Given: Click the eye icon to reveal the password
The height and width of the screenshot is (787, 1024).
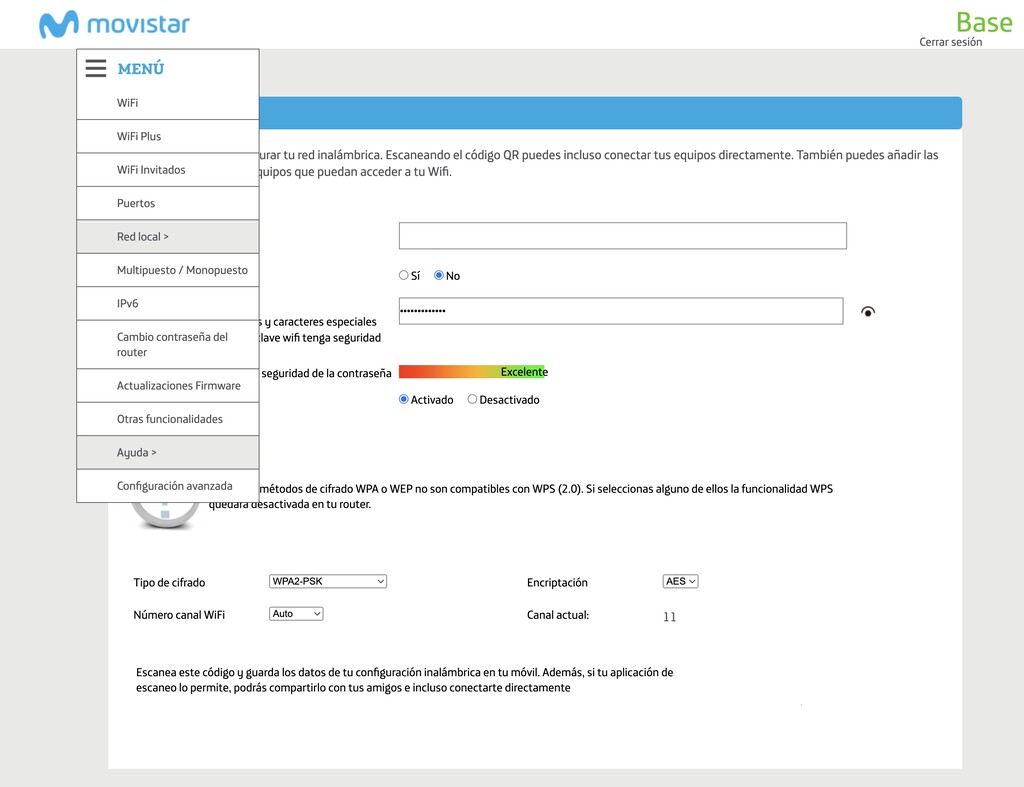Looking at the screenshot, I should [868, 311].
